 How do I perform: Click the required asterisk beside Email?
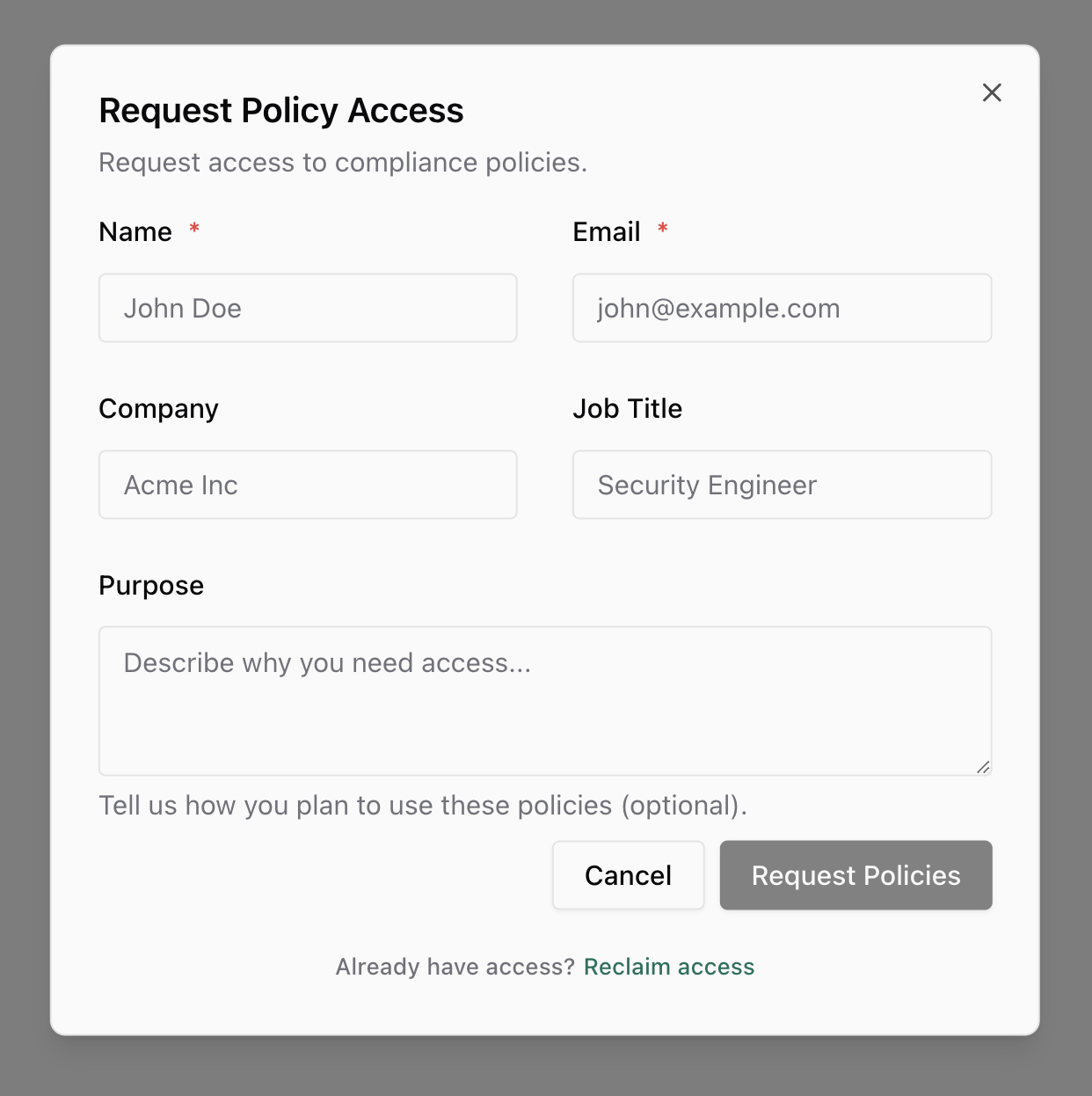pyautogui.click(x=664, y=229)
